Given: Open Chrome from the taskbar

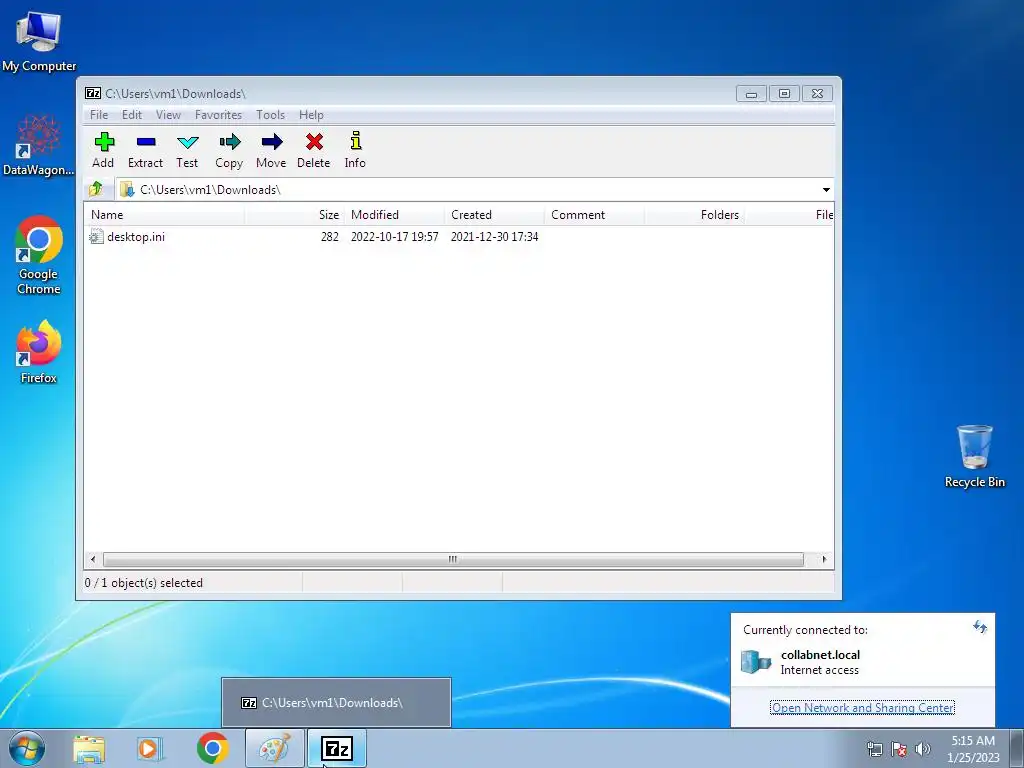Looking at the screenshot, I should click(x=212, y=748).
